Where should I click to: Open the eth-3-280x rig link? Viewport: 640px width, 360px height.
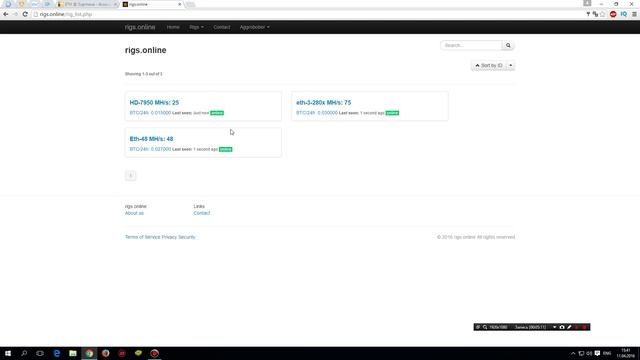click(x=323, y=102)
